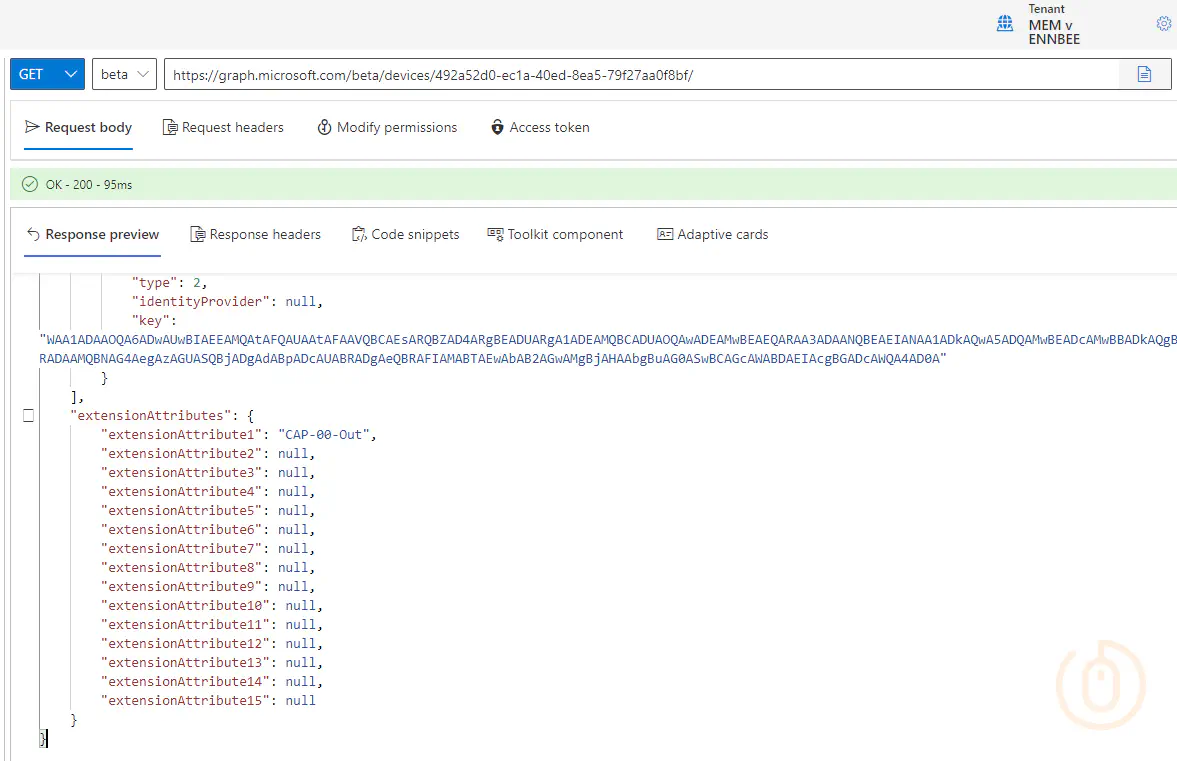Click the Request body send icon
The image size is (1177, 761).
tap(32, 127)
